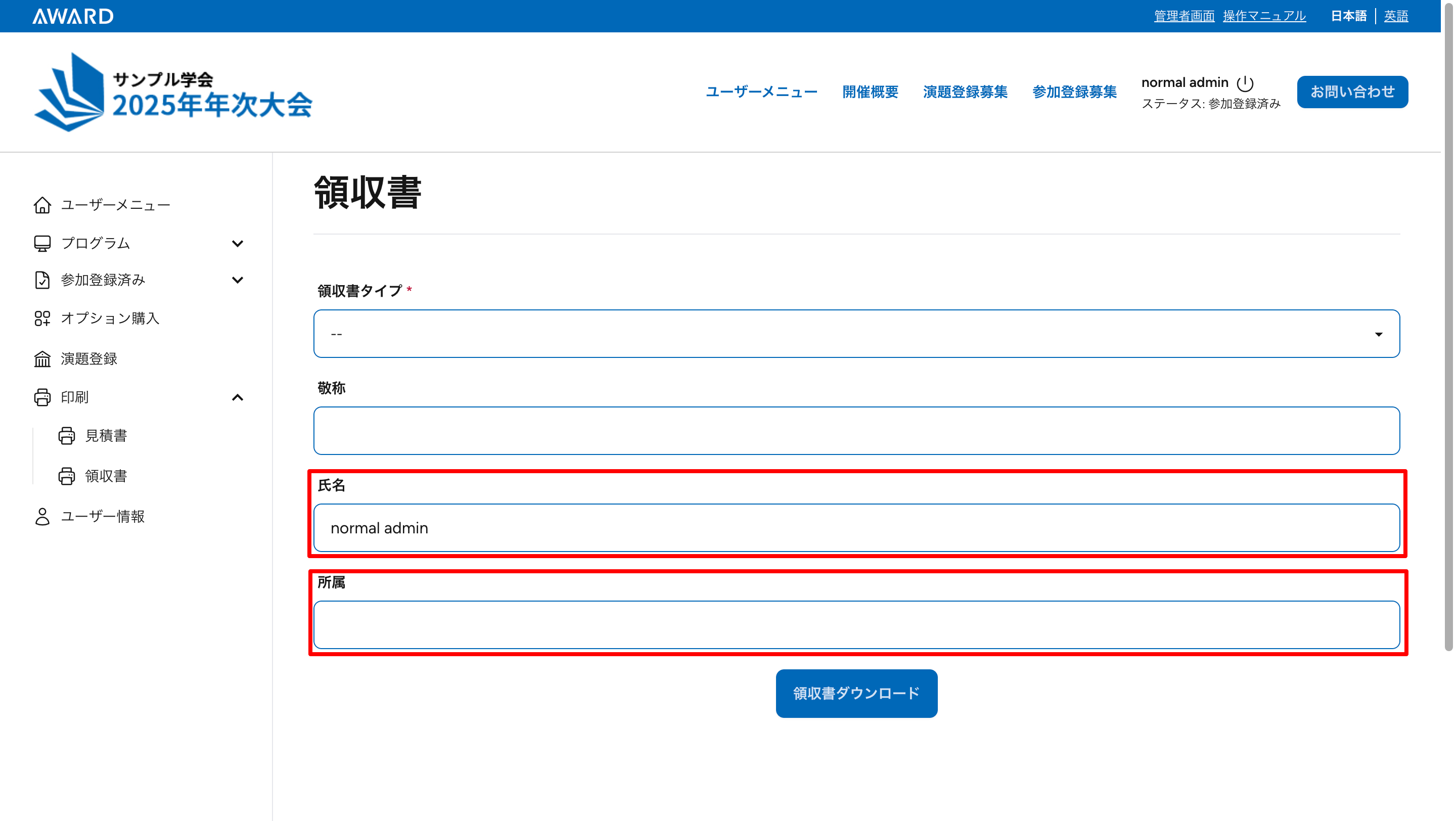
Task: Click the document check icon for 参加登録済み
Action: [x=42, y=280]
